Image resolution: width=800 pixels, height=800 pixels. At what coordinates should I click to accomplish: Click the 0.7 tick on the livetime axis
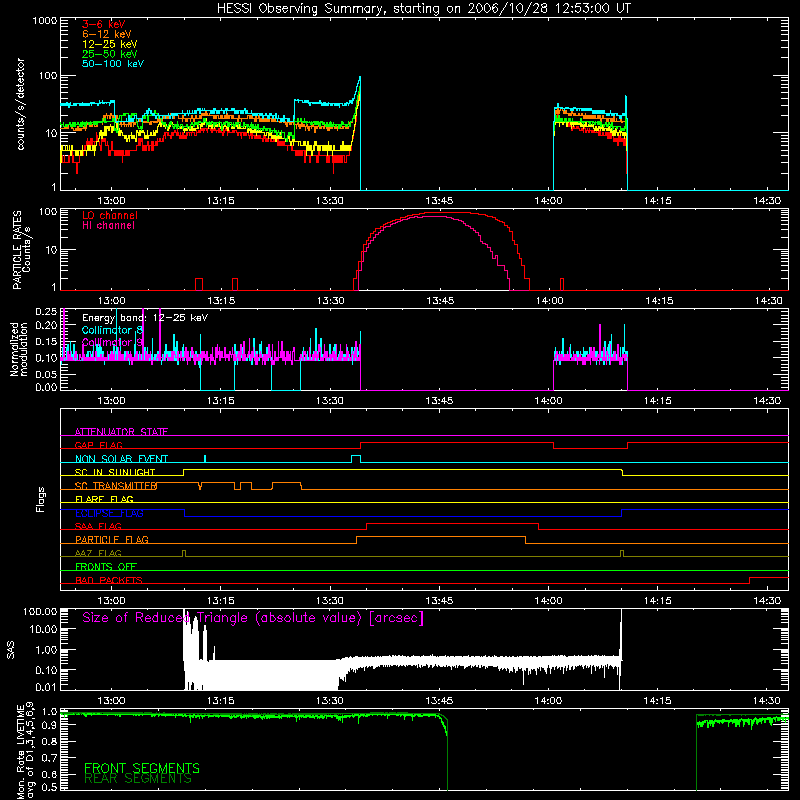pyautogui.click(x=50, y=758)
